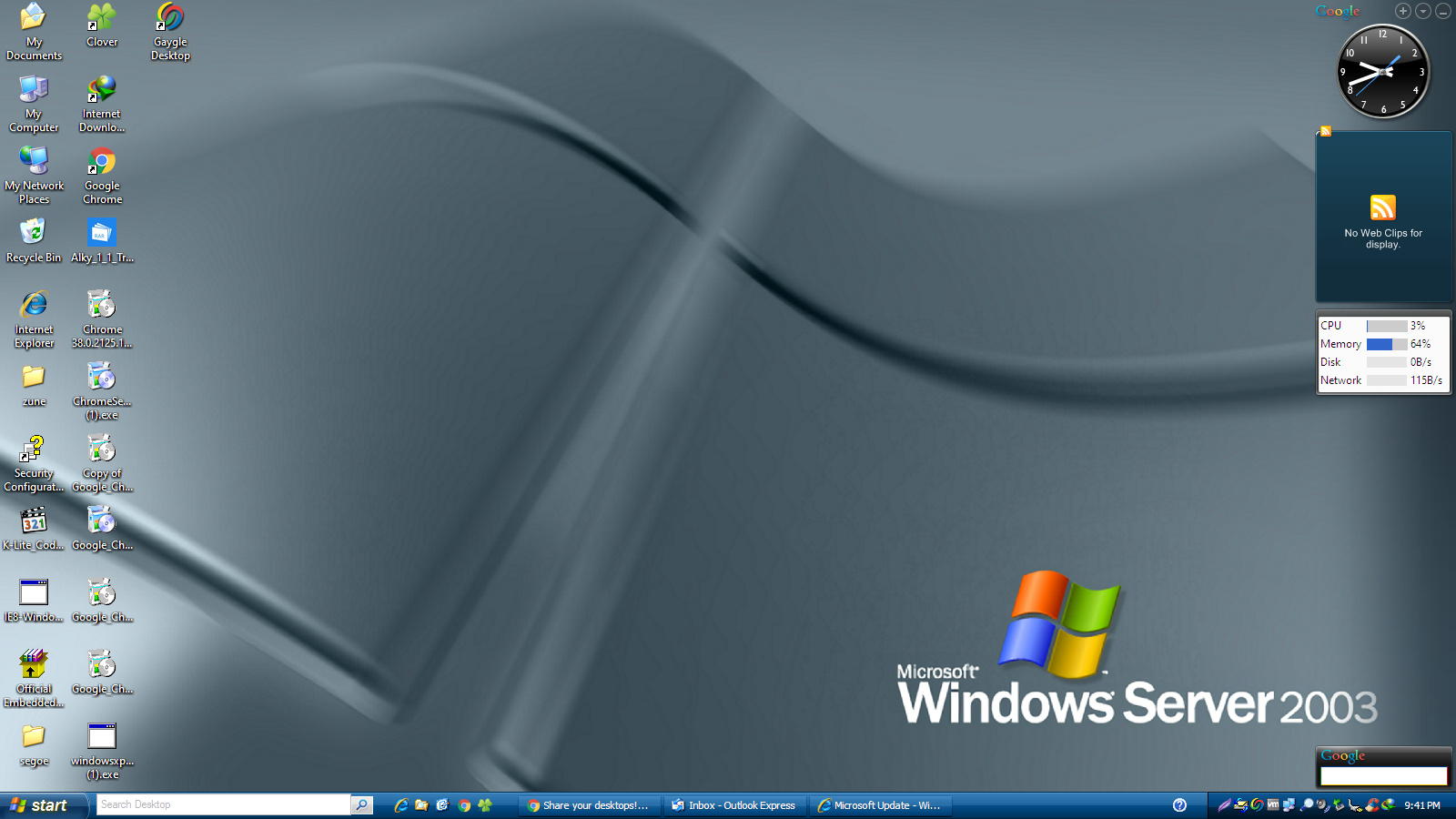Click the VMware tray icon
1456x819 pixels.
(x=1273, y=804)
